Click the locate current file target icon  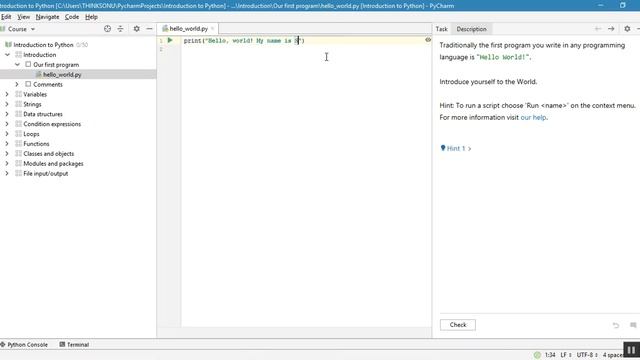click(107, 29)
